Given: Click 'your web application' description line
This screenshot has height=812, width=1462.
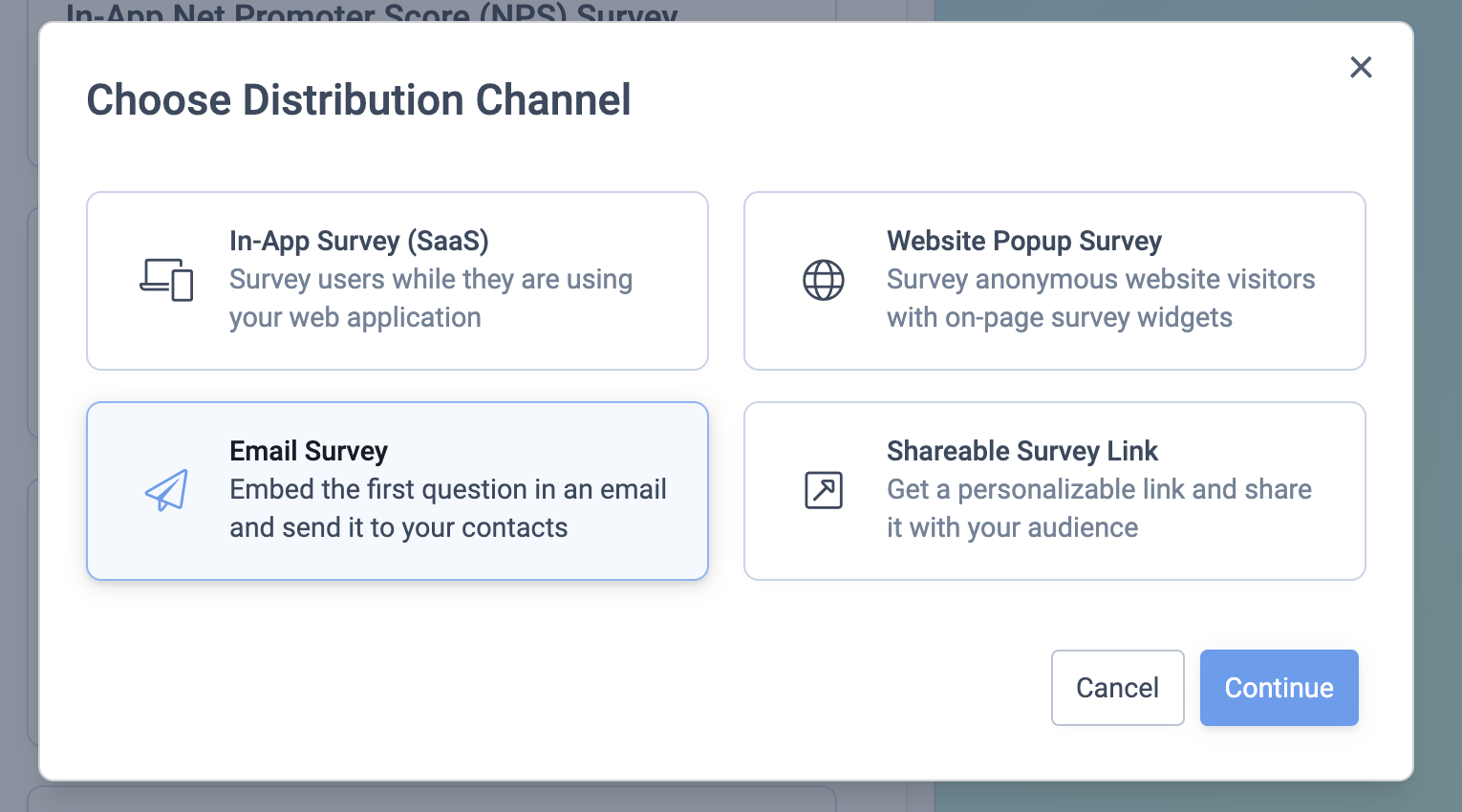Looking at the screenshot, I should [x=355, y=317].
